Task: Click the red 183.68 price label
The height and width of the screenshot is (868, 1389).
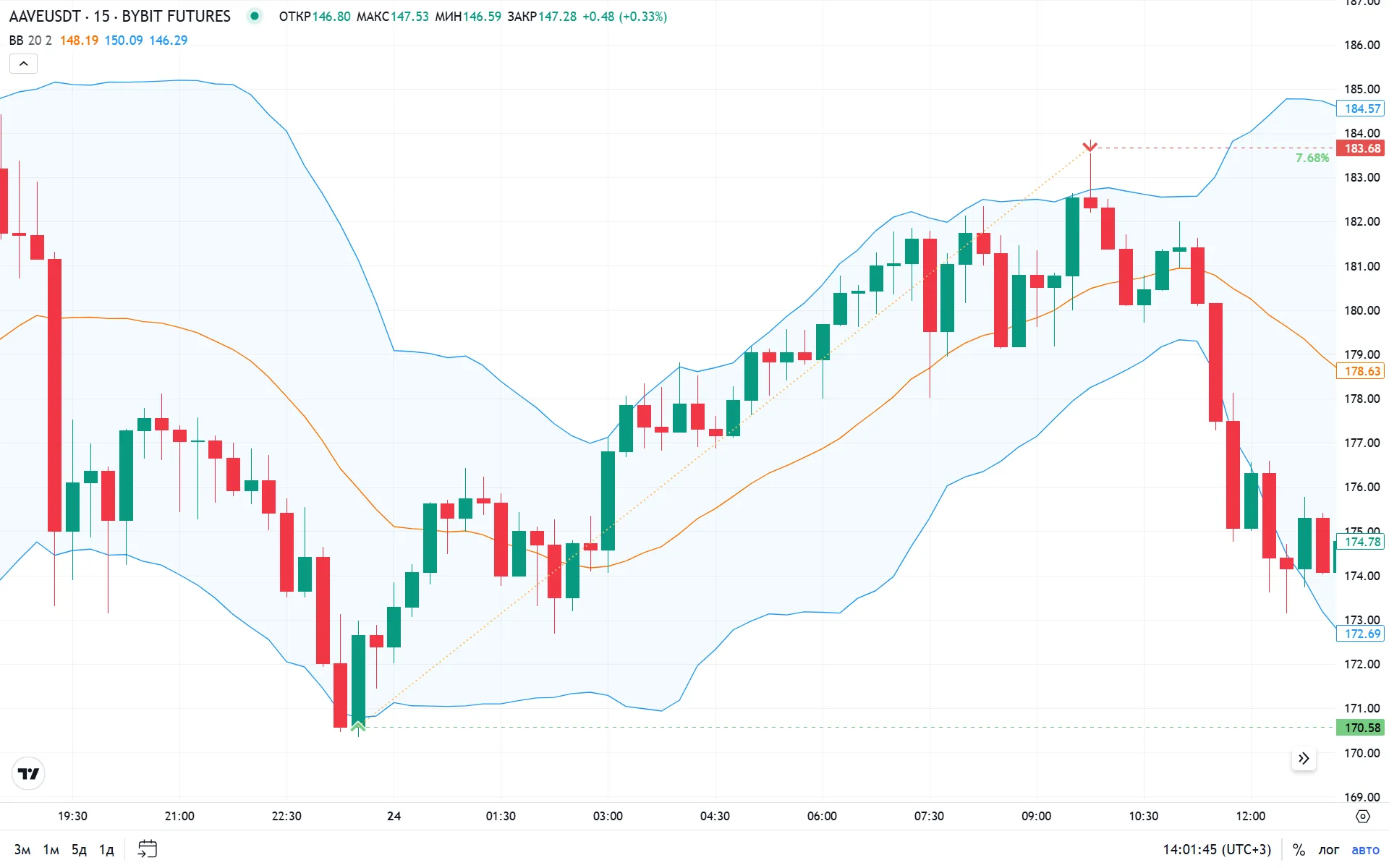Action: tap(1362, 148)
